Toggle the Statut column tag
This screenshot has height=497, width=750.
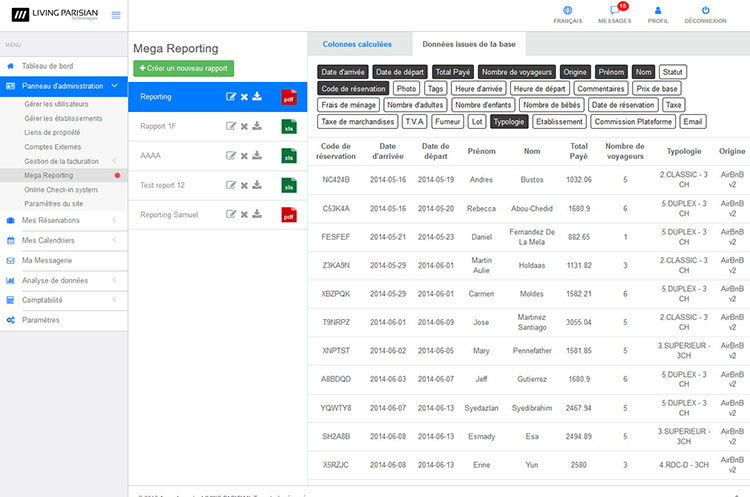pyautogui.click(x=672, y=72)
